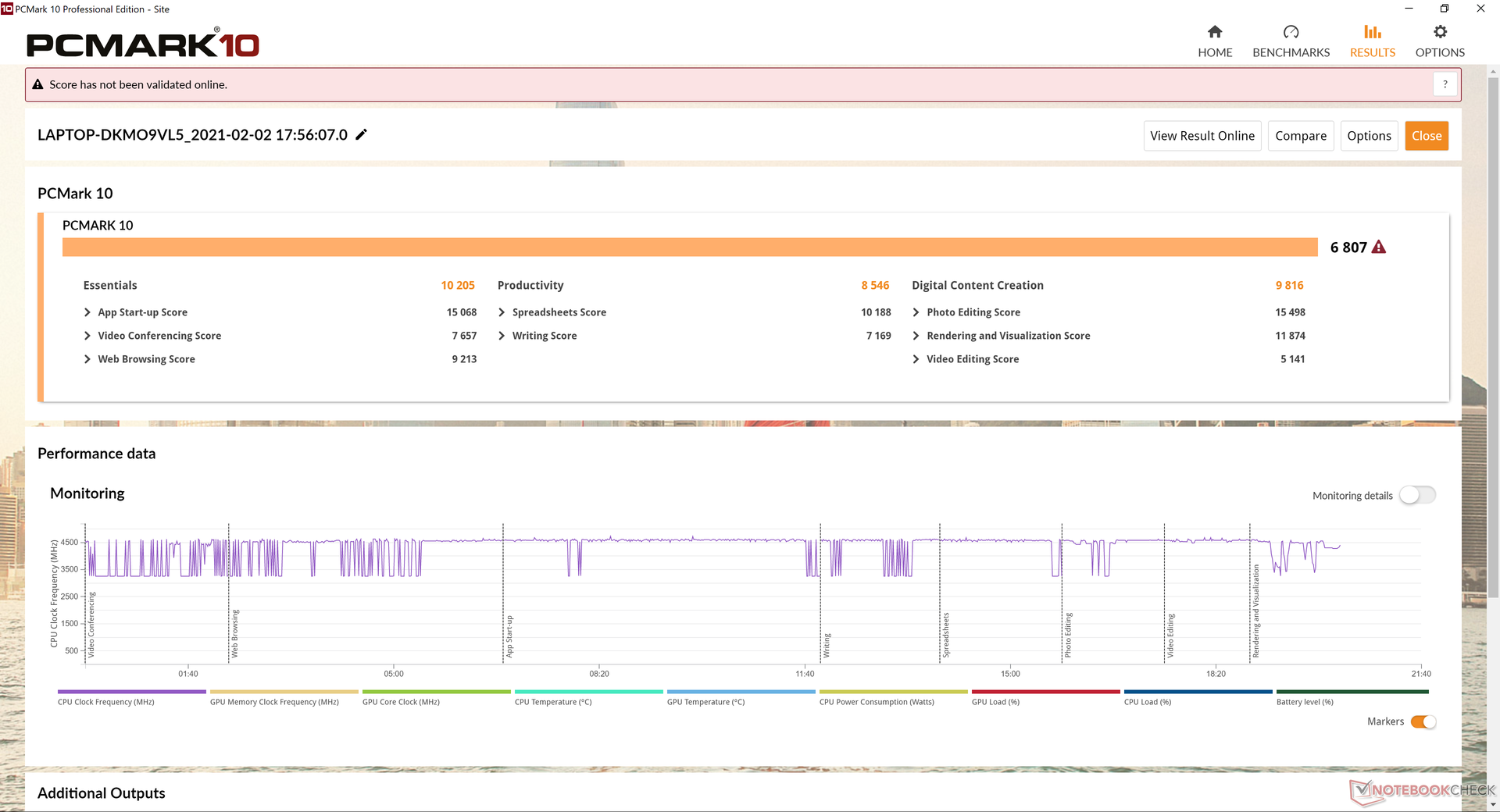The width and height of the screenshot is (1500, 812).
Task: Click the vertical scrollbar thumb
Action: 1493,337
